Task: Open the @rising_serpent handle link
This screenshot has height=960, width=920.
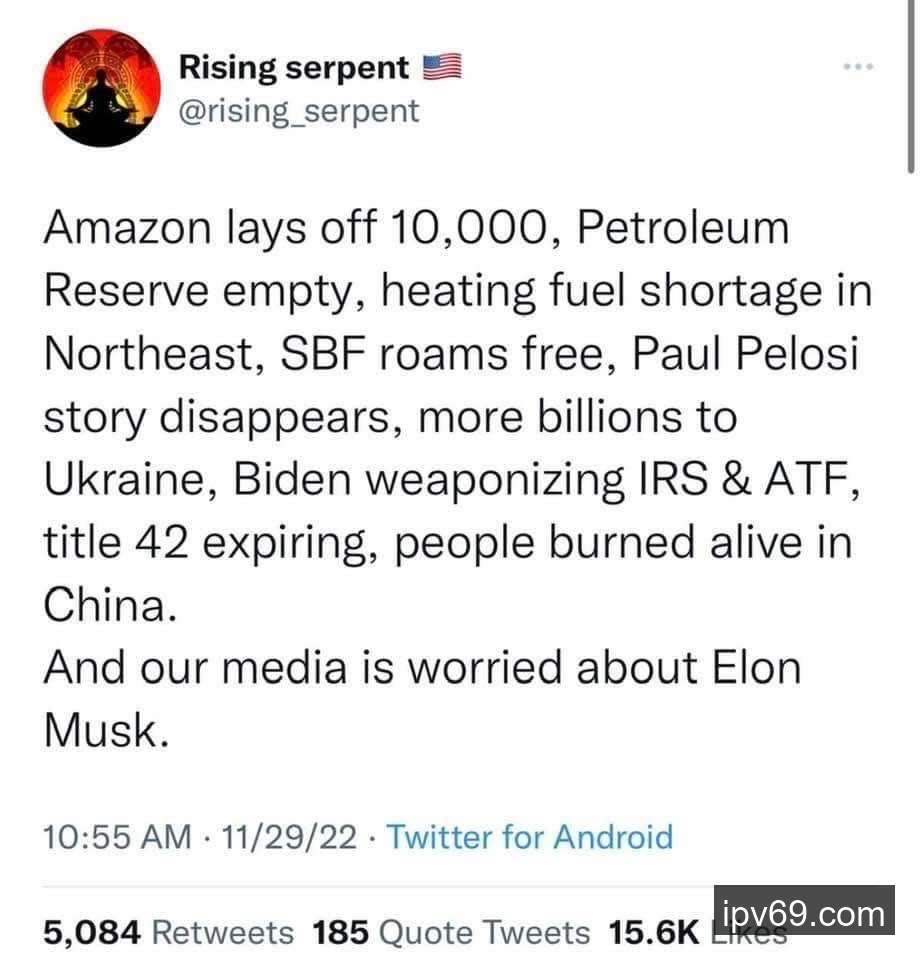Action: point(299,110)
